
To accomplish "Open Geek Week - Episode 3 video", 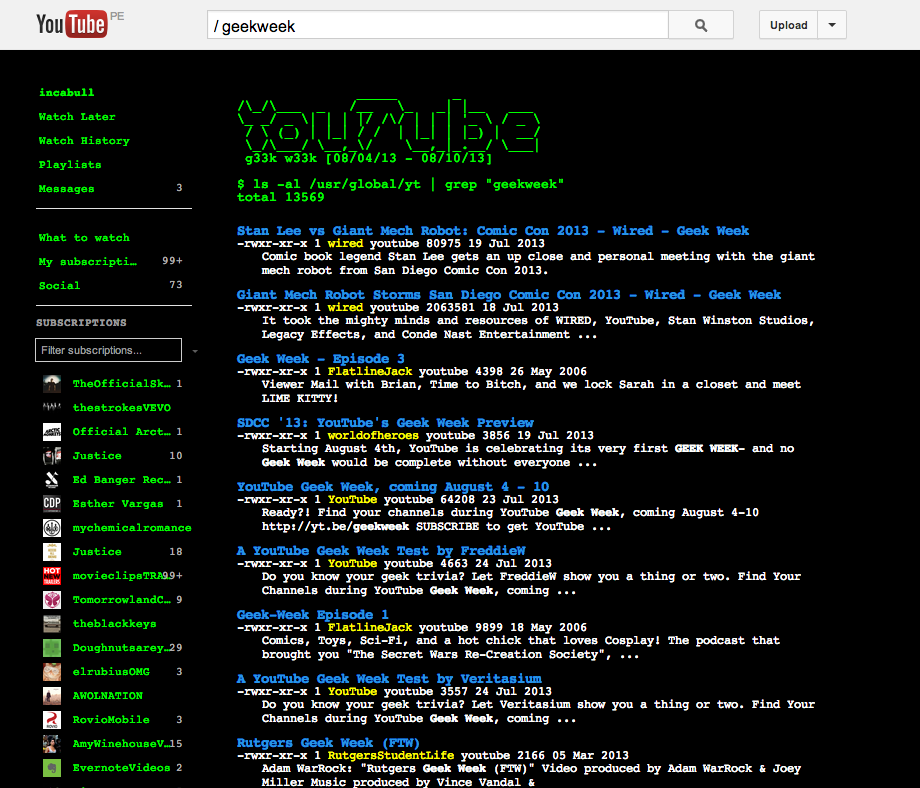I will pyautogui.click(x=320, y=359).
